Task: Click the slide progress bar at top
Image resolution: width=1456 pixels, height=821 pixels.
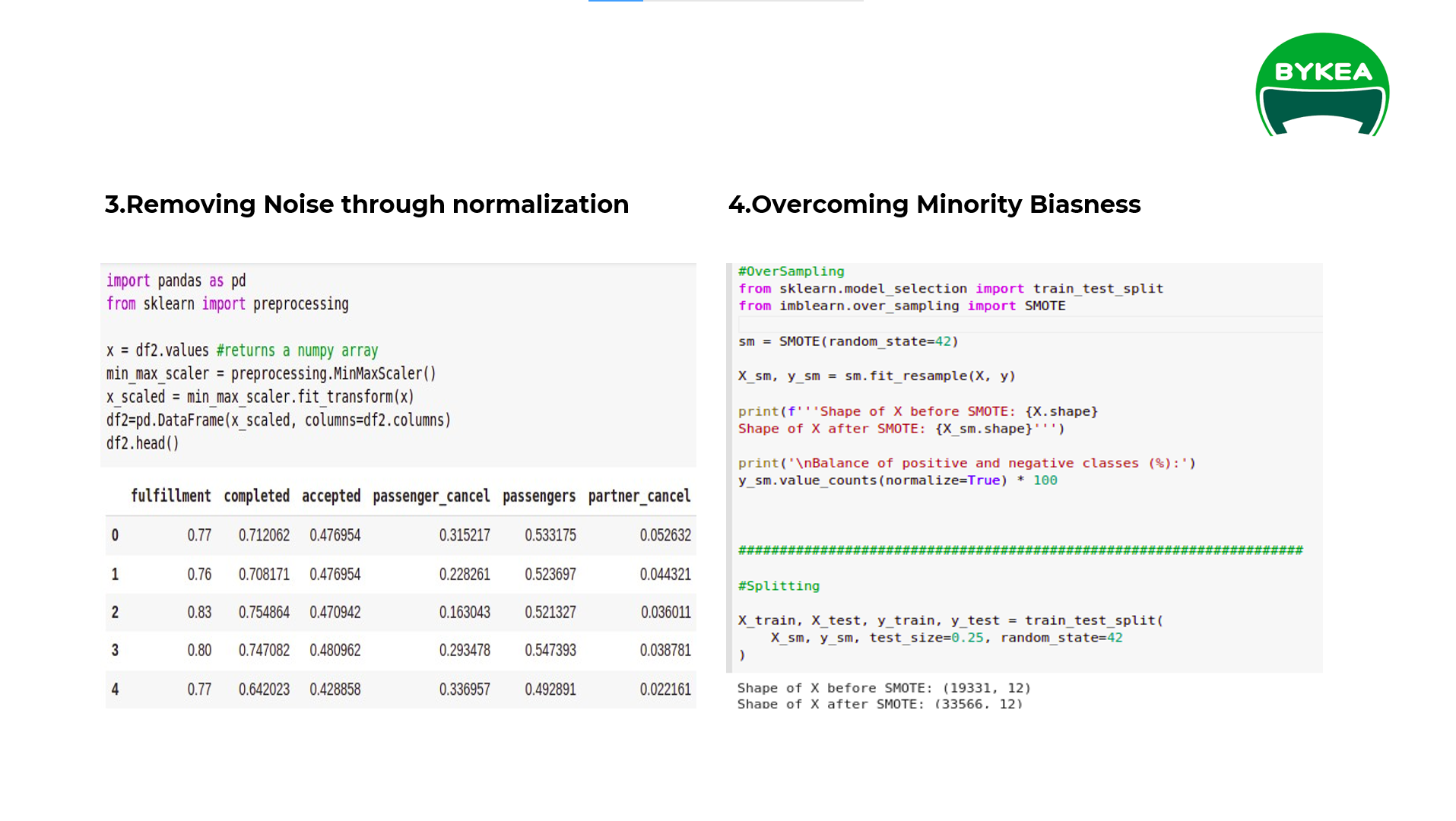Action: coord(725,1)
